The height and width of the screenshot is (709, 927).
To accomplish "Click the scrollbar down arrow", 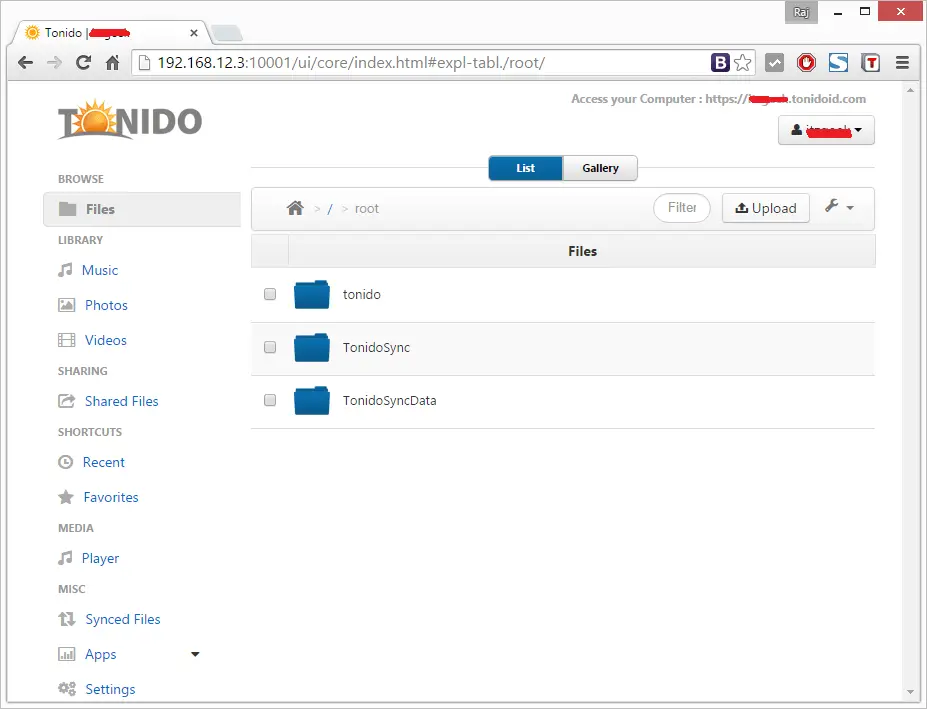I will pyautogui.click(x=910, y=692).
